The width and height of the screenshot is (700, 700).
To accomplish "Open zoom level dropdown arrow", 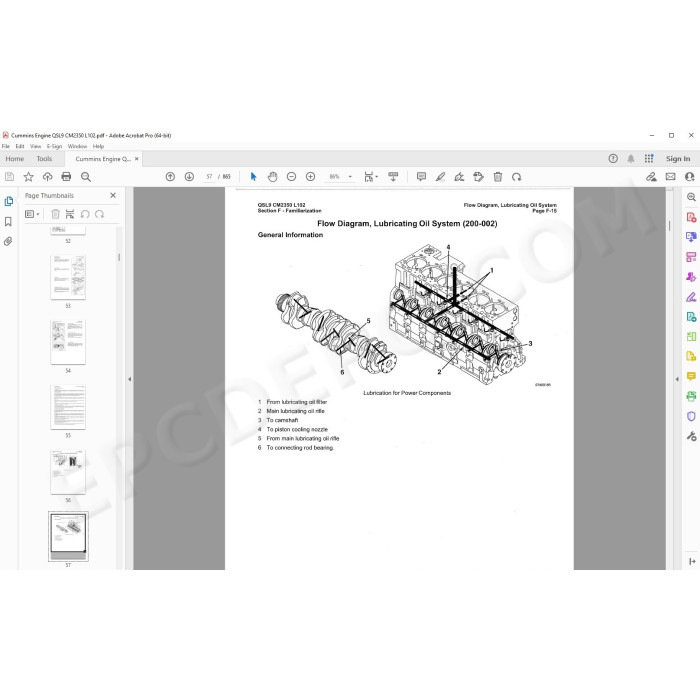I will pos(350,177).
